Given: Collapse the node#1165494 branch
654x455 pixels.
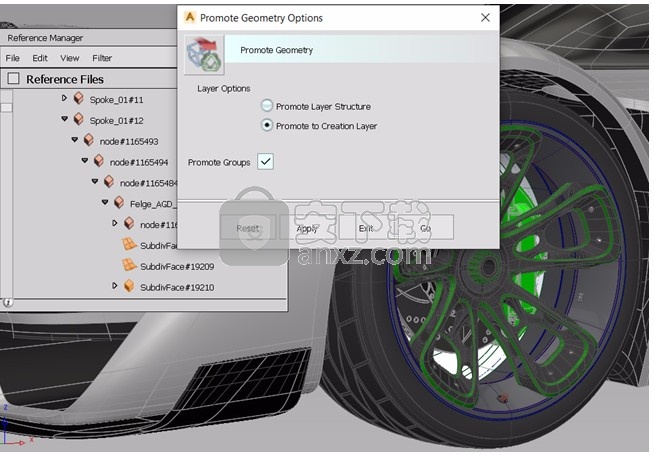Looking at the screenshot, I should pos(85,161).
